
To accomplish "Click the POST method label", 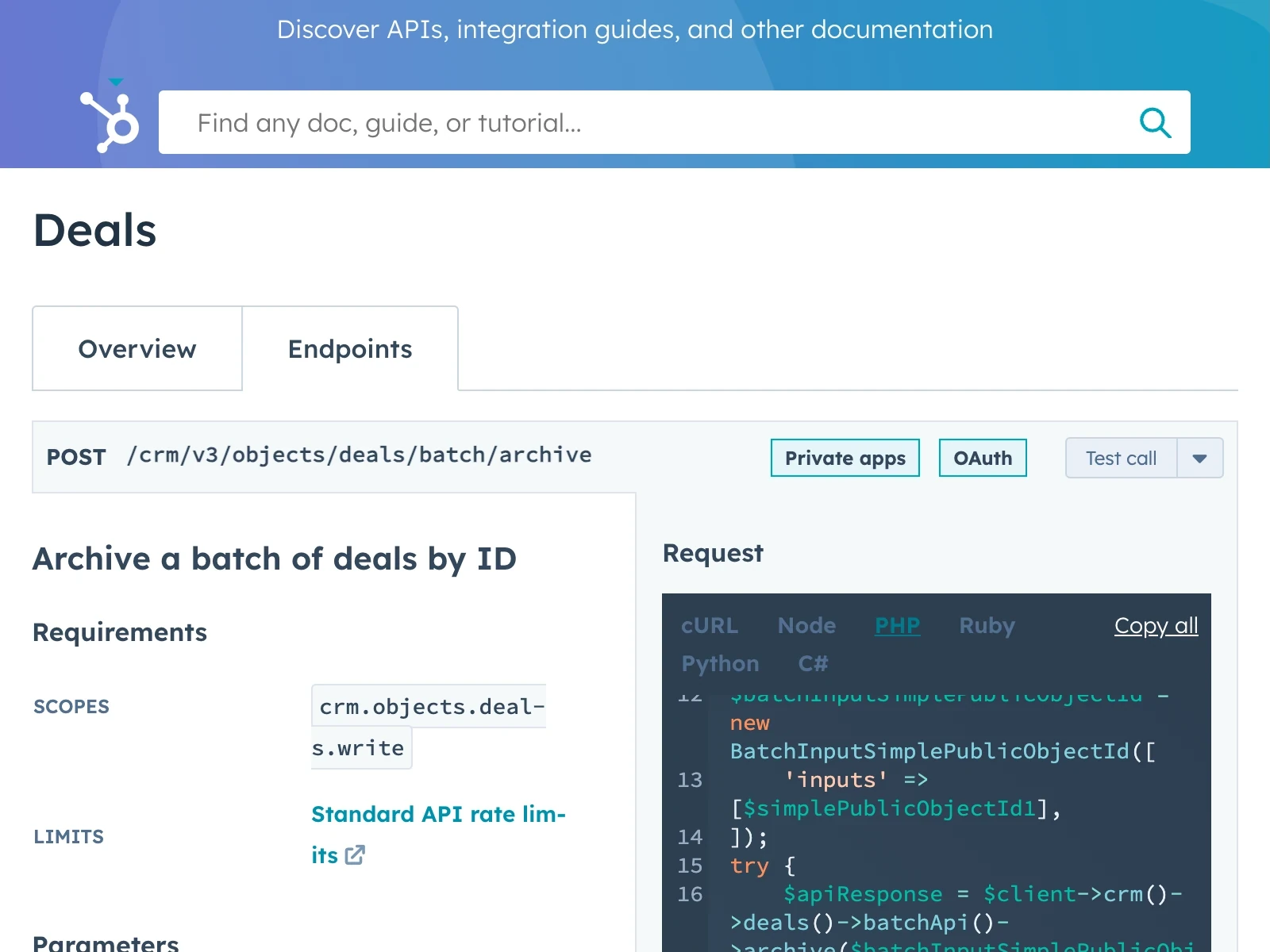I will (76, 458).
